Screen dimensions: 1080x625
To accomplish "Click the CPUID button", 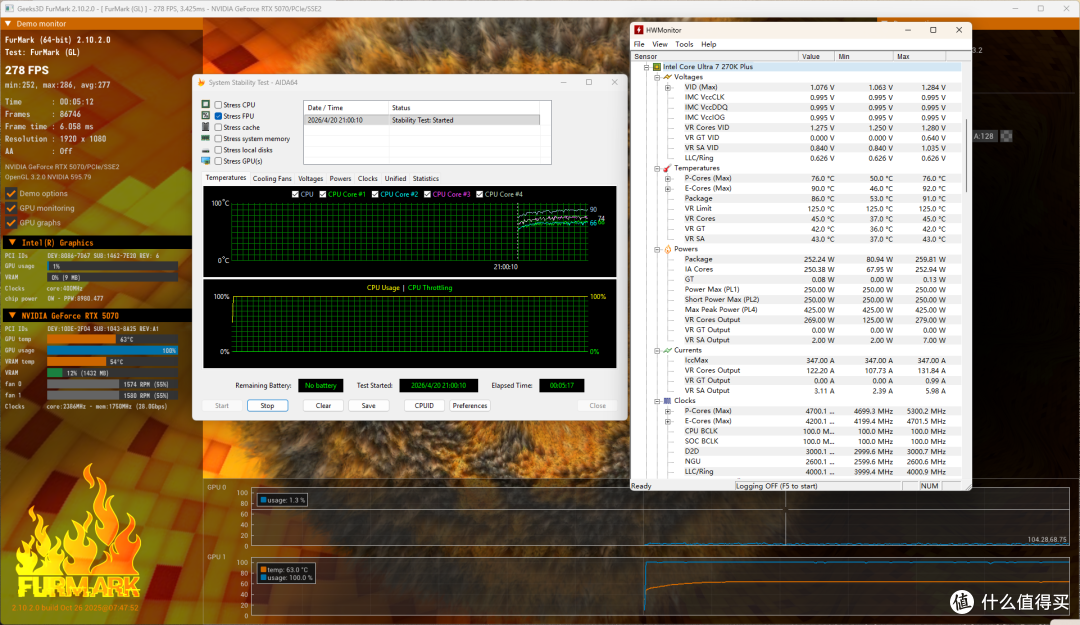I will (424, 406).
